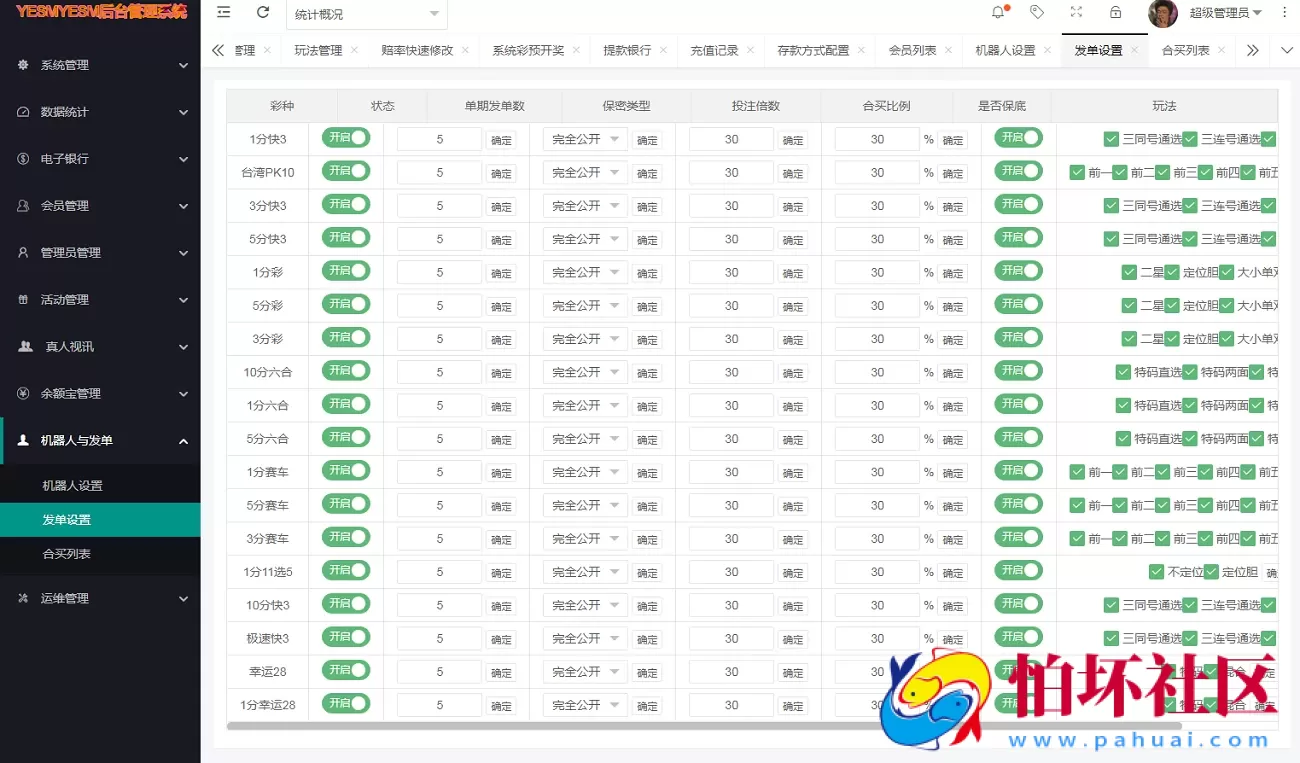Open the vertical ellipsis menu top right

pyautogui.click(x=1284, y=12)
